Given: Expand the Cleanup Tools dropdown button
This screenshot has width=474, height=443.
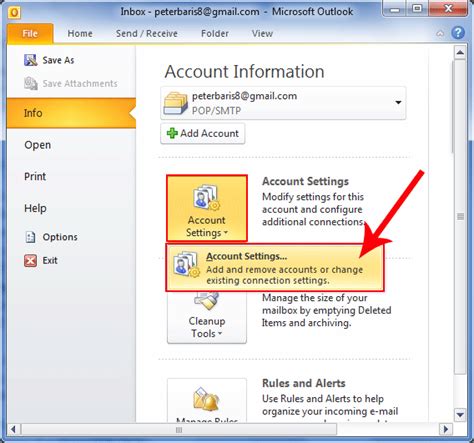Looking at the screenshot, I should coord(207,317).
